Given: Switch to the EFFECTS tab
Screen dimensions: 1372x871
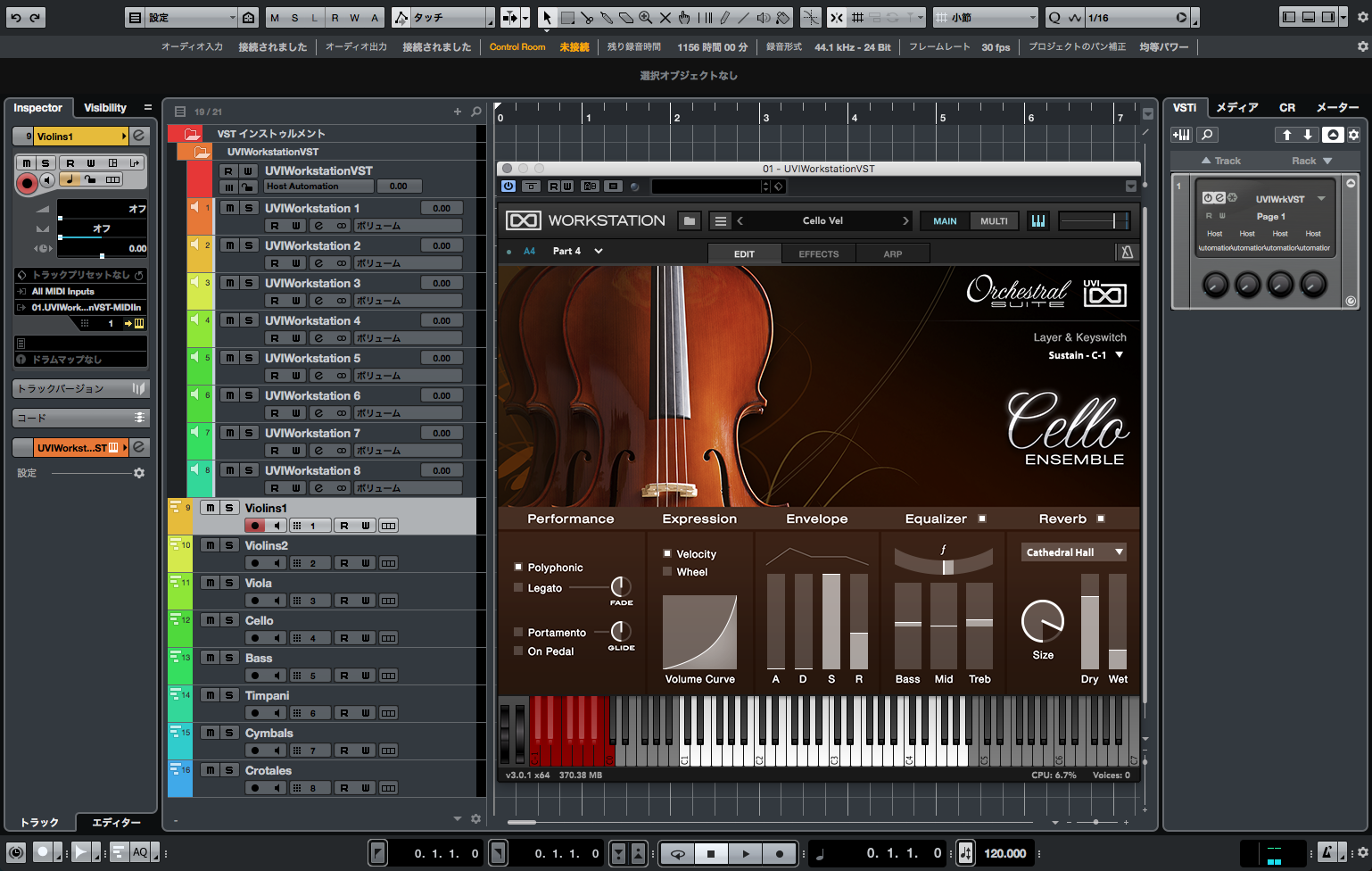Looking at the screenshot, I should 818,254.
